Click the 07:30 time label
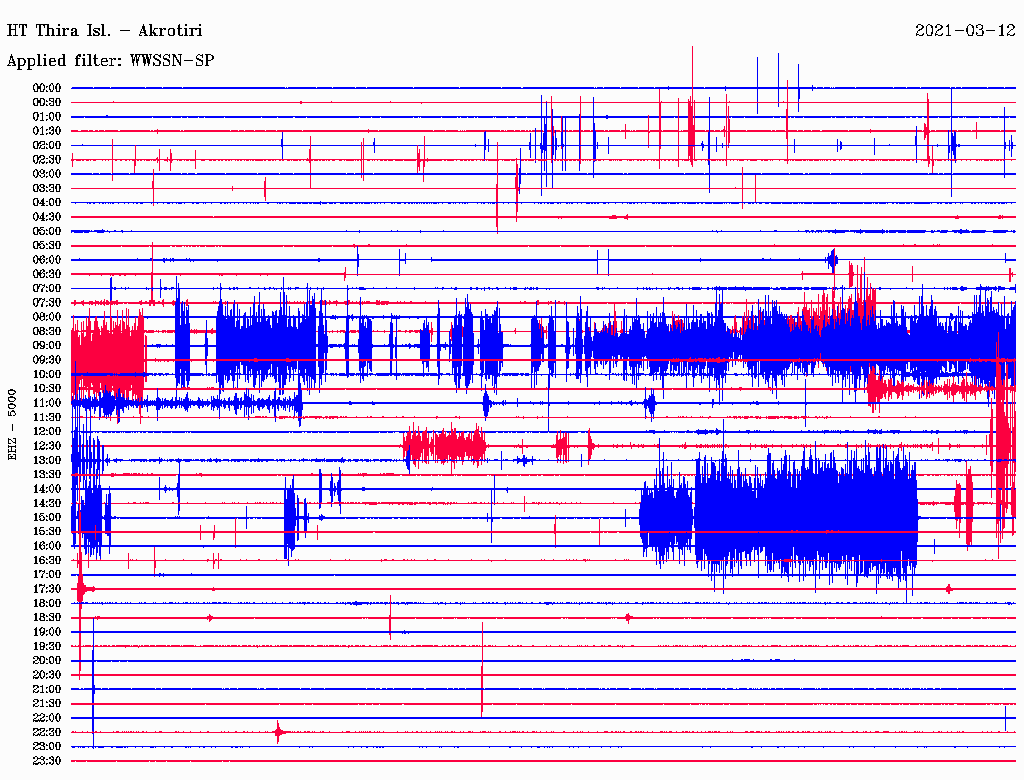The width and height of the screenshot is (1024, 780). [x=47, y=302]
